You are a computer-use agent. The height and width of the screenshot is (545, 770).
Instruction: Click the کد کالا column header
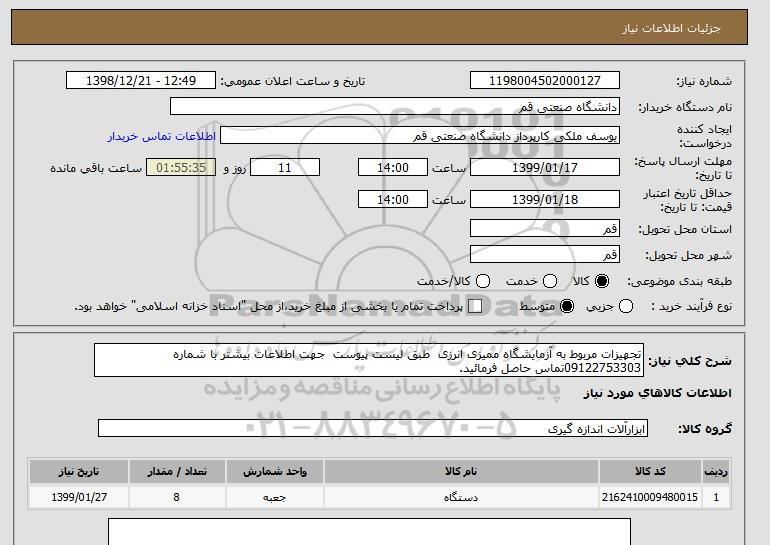click(x=650, y=471)
